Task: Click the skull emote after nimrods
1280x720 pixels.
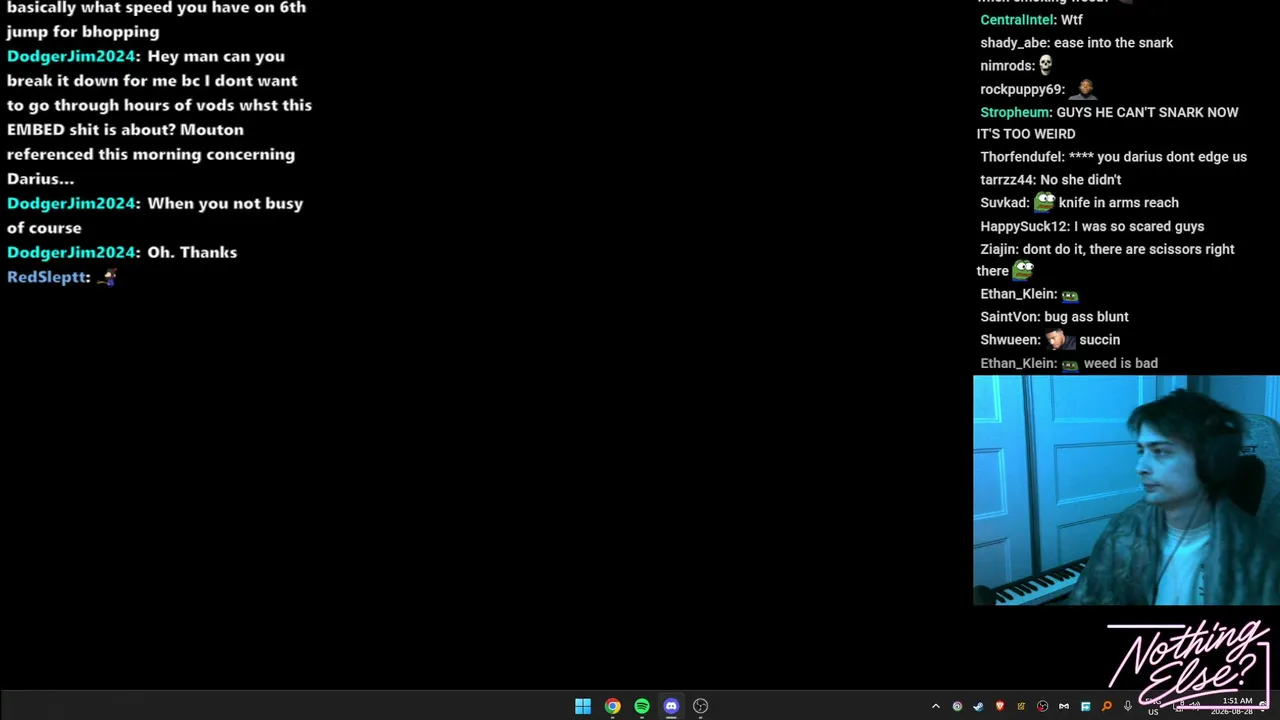Action: click(x=1046, y=65)
